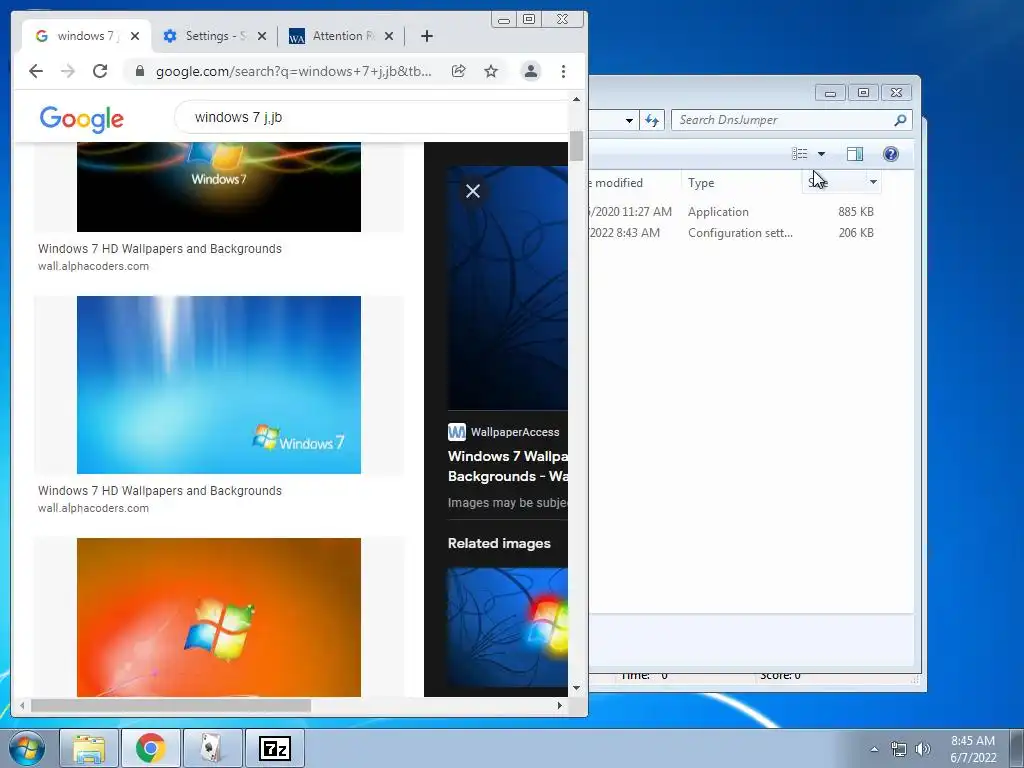Open the Solitaire card game taskbar icon
Image resolution: width=1024 pixels, height=768 pixels.
[211, 748]
